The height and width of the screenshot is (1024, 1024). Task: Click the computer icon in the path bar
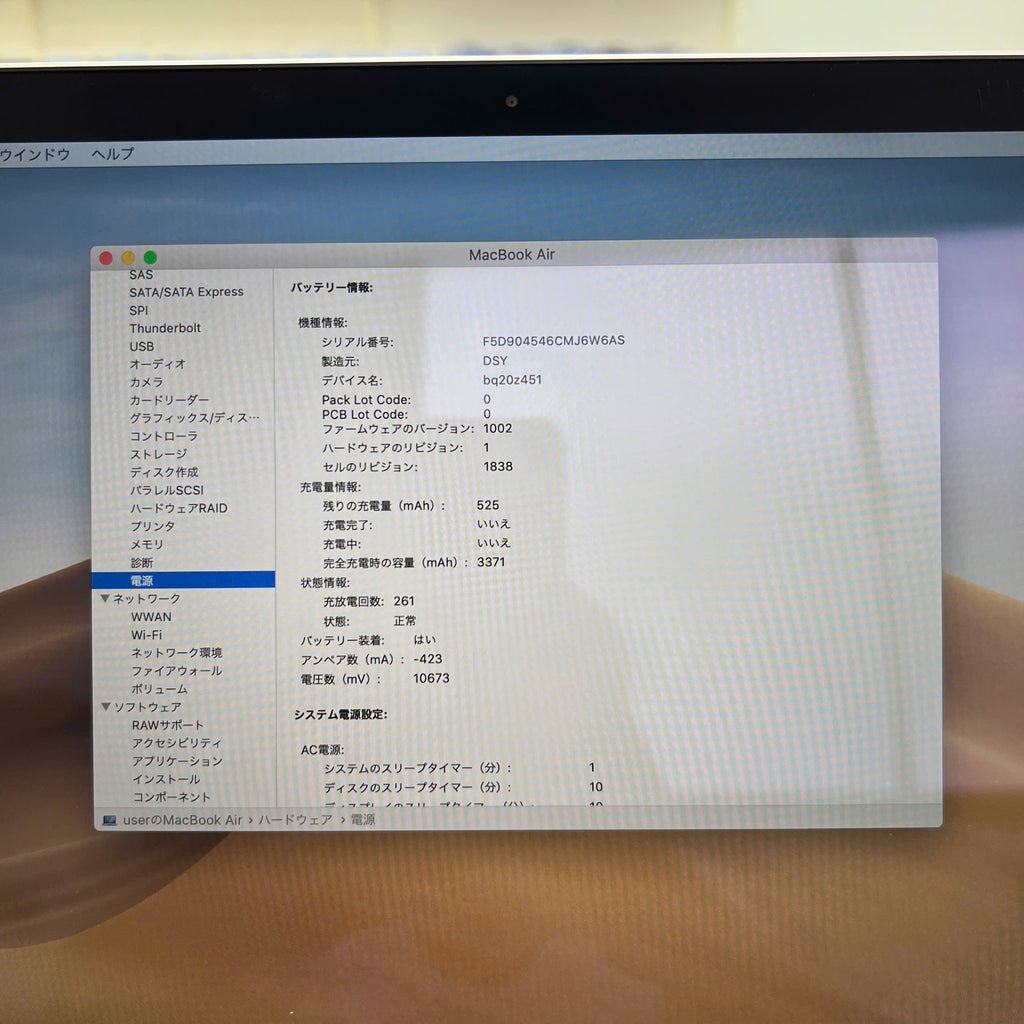[109, 820]
